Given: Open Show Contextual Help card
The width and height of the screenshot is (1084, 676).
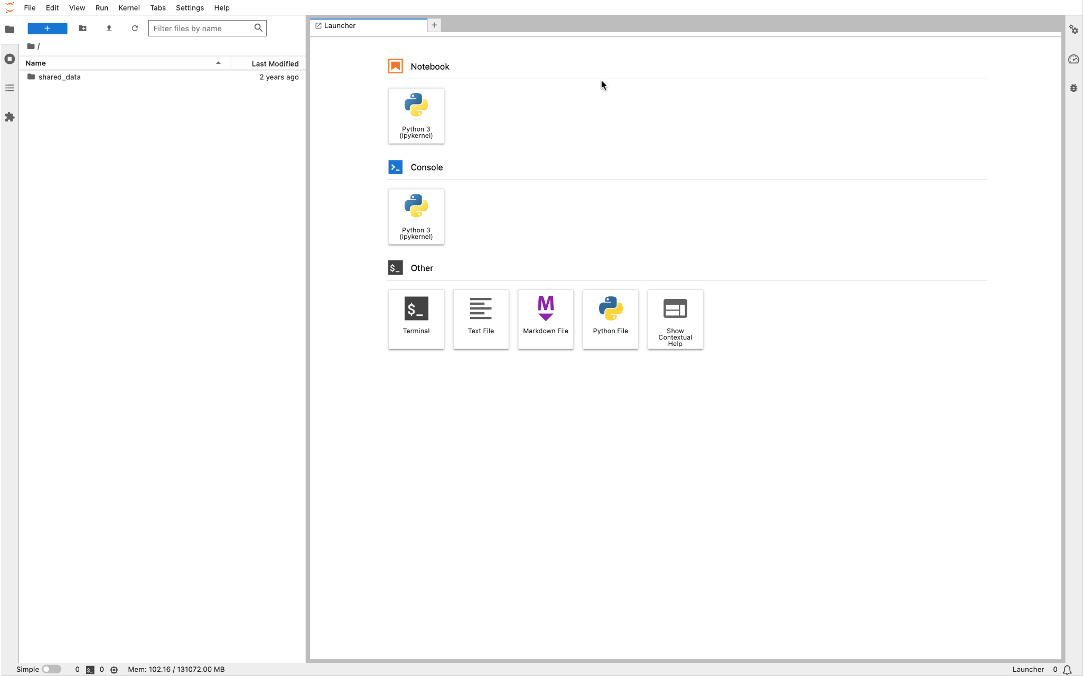Looking at the screenshot, I should point(675,319).
